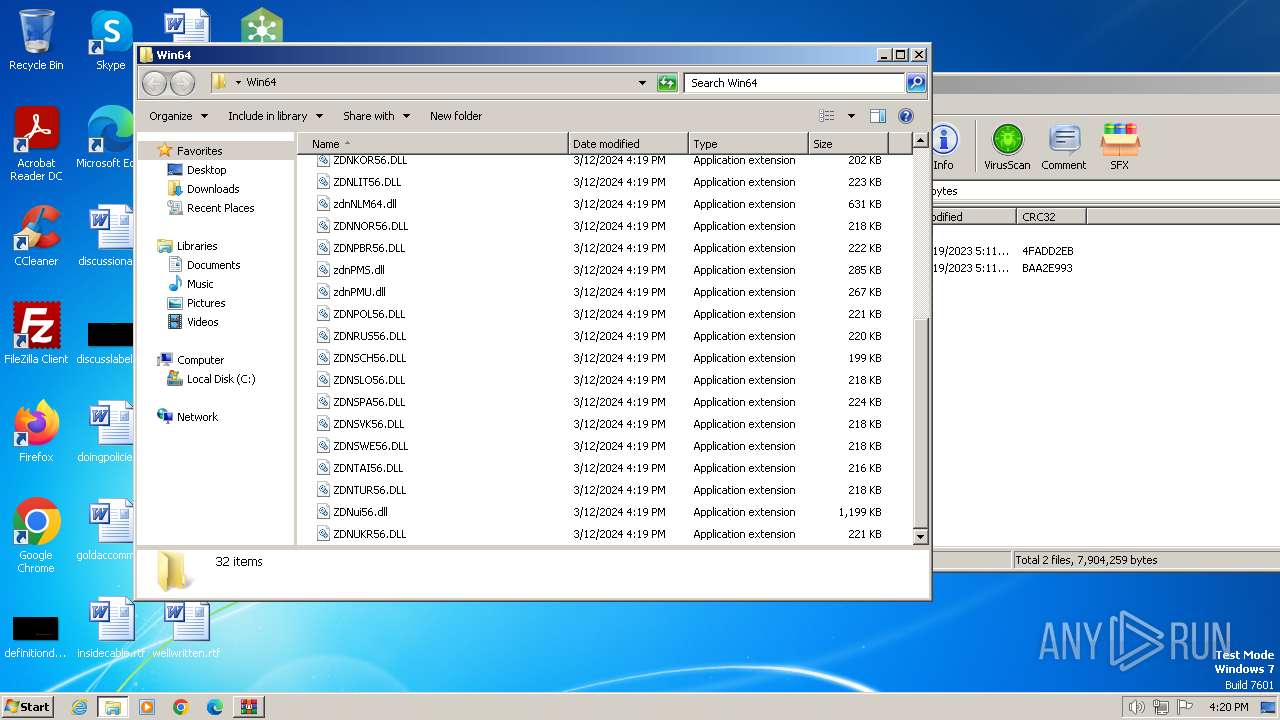Open the views options dropdown arrow
Viewport: 1280px width, 720px height.
pyautogui.click(x=851, y=116)
